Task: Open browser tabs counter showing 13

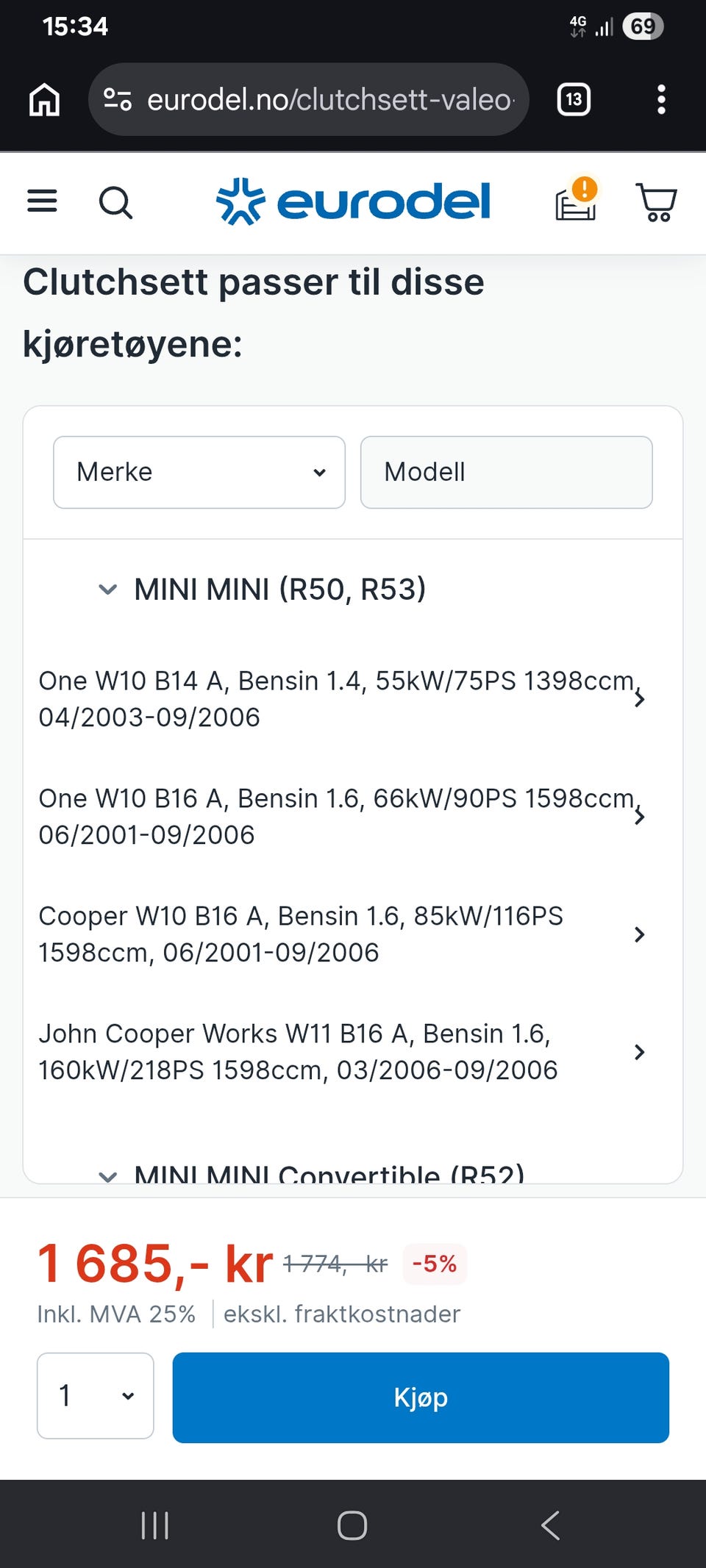Action: pyautogui.click(x=574, y=99)
